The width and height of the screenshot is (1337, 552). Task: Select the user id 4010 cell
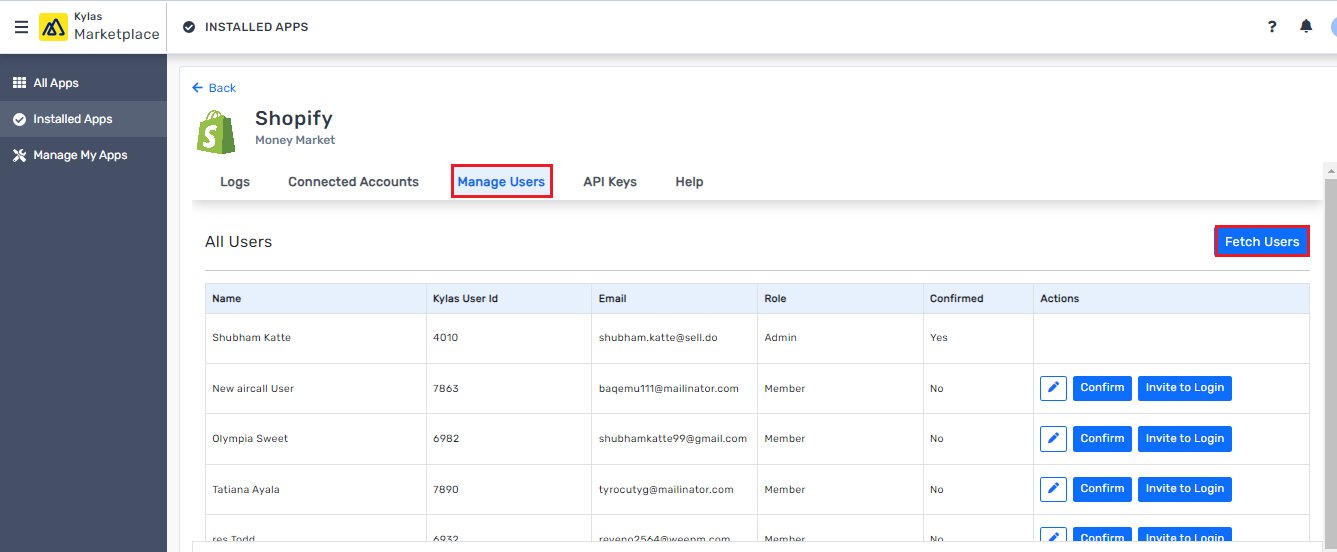point(509,338)
